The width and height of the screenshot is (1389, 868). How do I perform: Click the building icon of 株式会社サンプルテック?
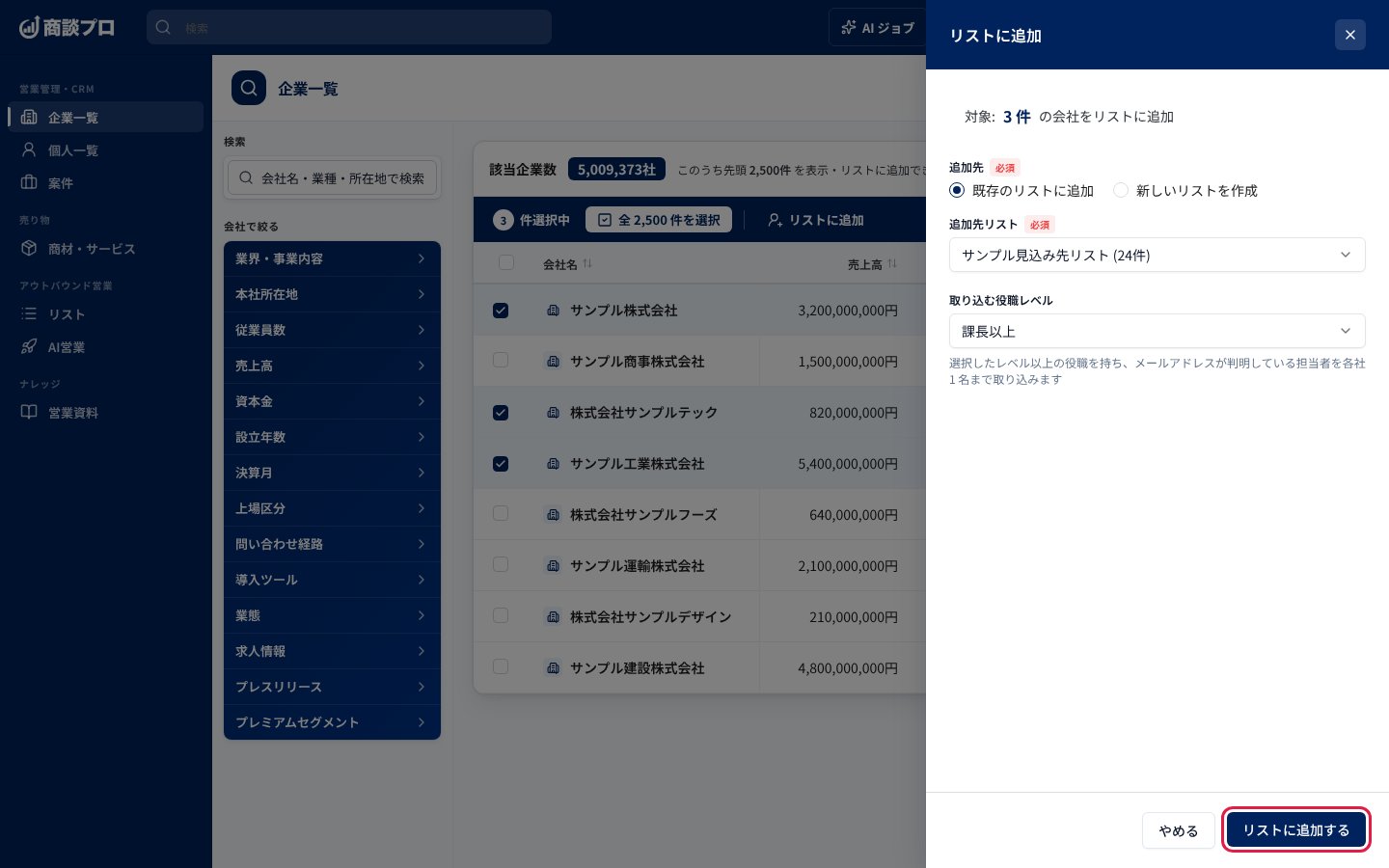(x=553, y=412)
